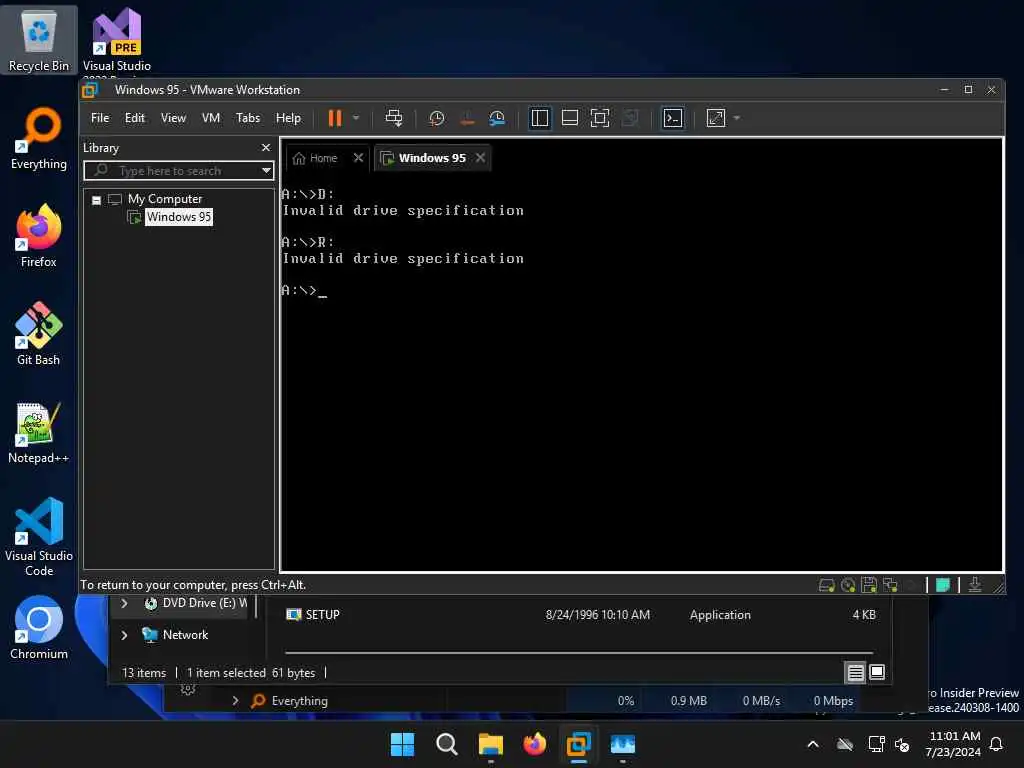Open the Chromium desktop shortcut

tap(39, 628)
